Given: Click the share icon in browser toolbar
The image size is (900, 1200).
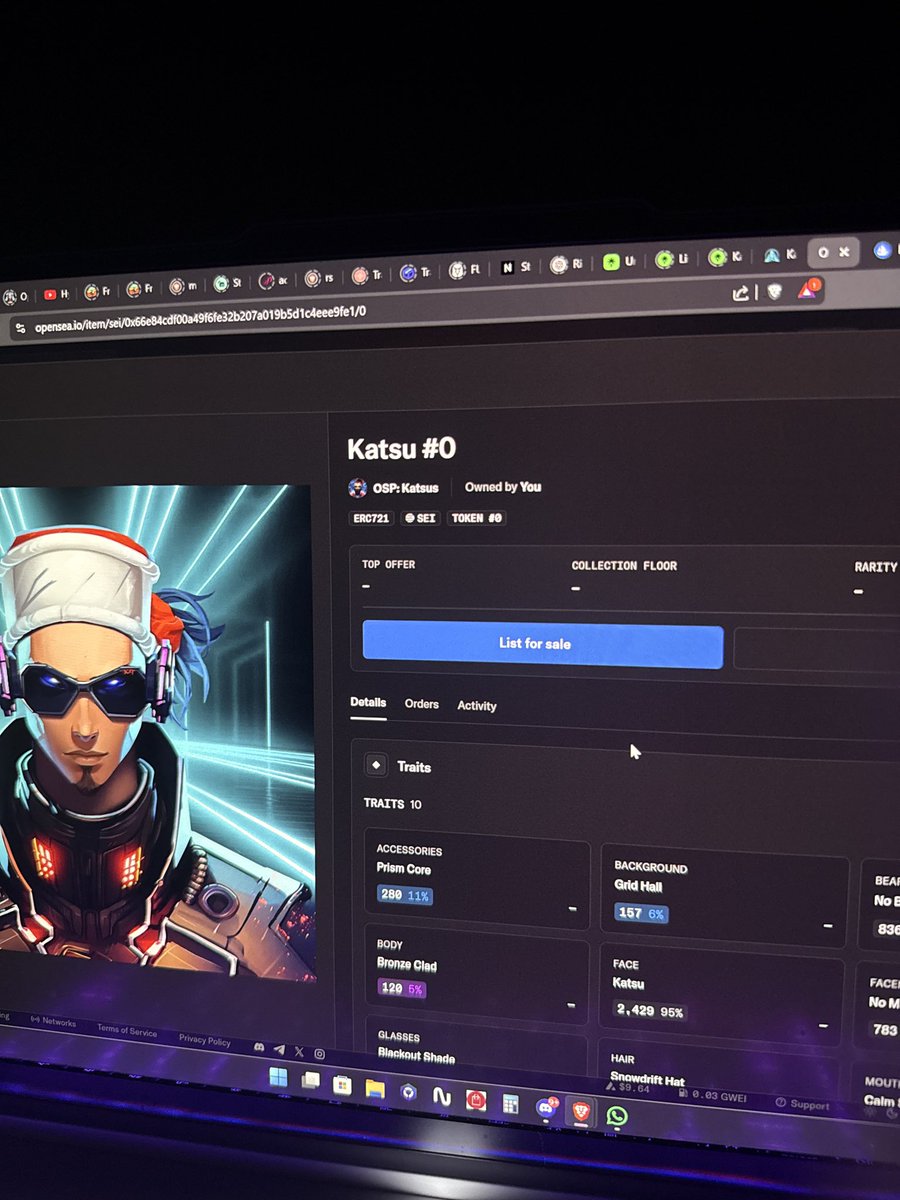Looking at the screenshot, I should [741, 293].
